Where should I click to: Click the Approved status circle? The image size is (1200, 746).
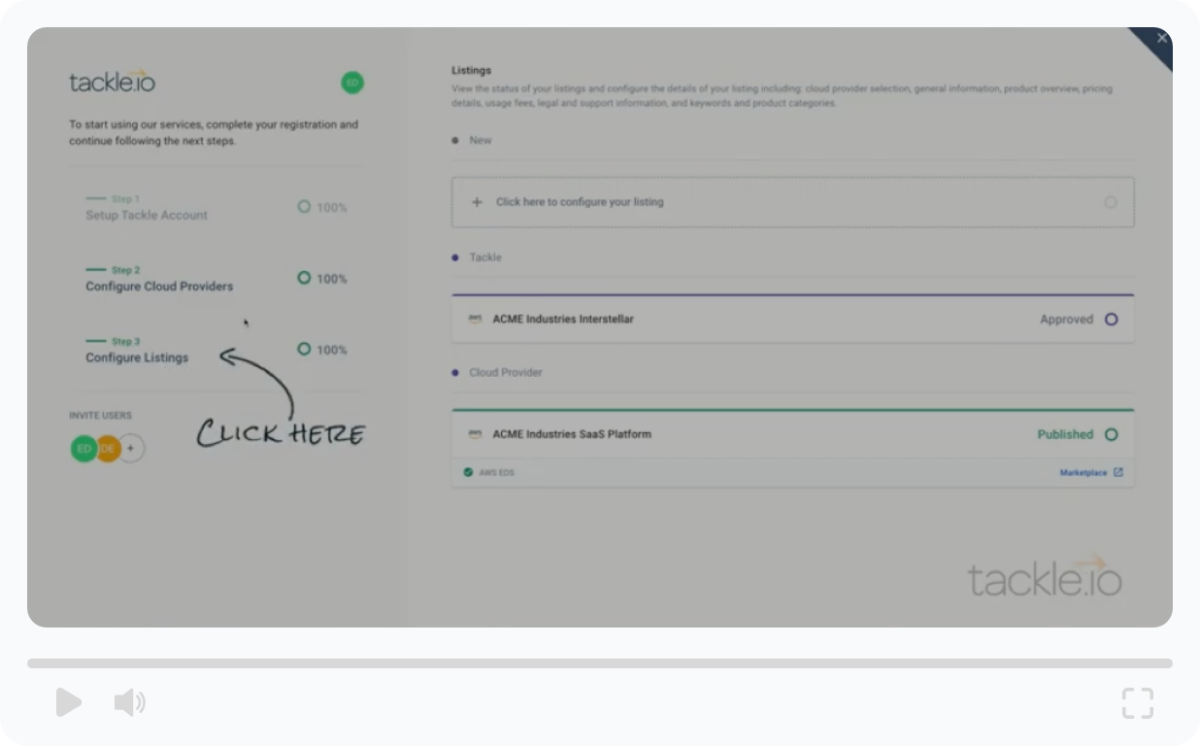click(1111, 320)
